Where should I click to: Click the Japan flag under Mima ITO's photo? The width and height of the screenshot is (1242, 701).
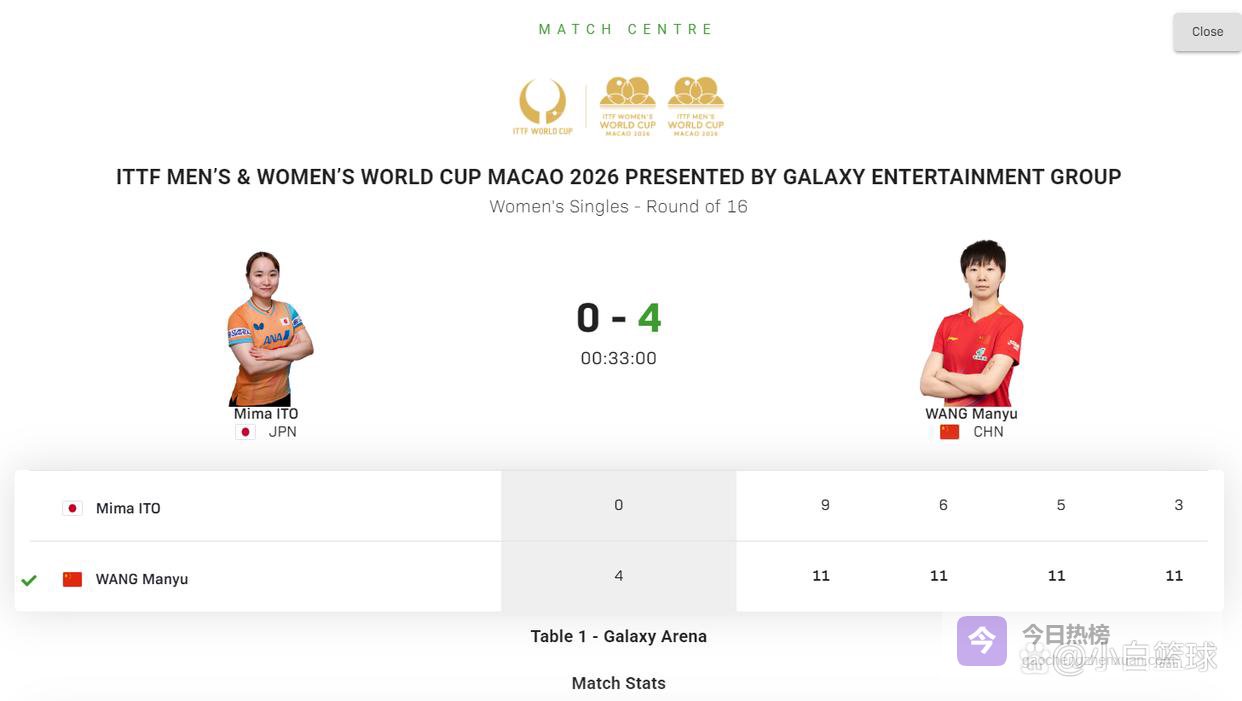click(245, 432)
